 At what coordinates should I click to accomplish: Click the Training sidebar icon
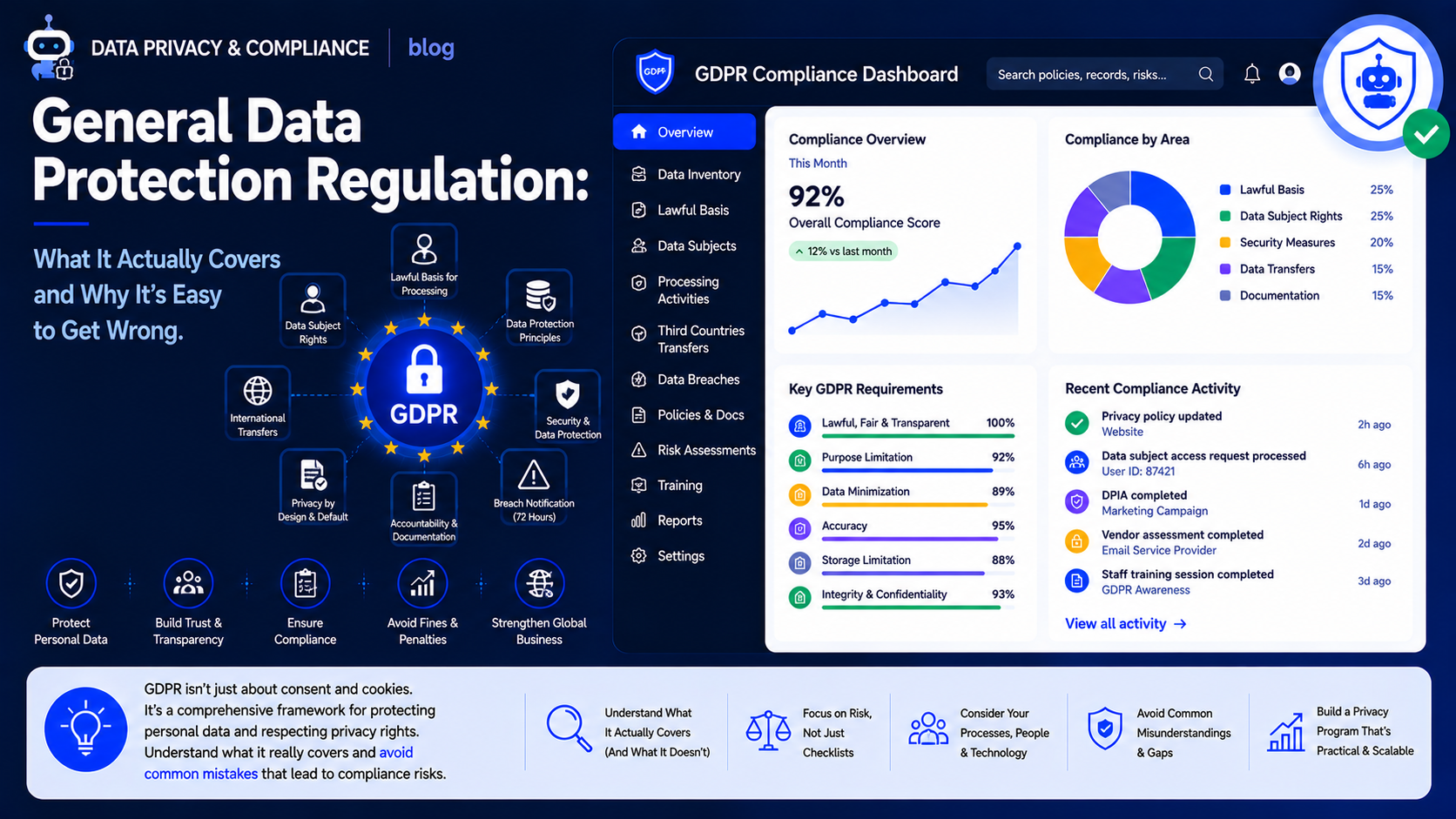638,485
